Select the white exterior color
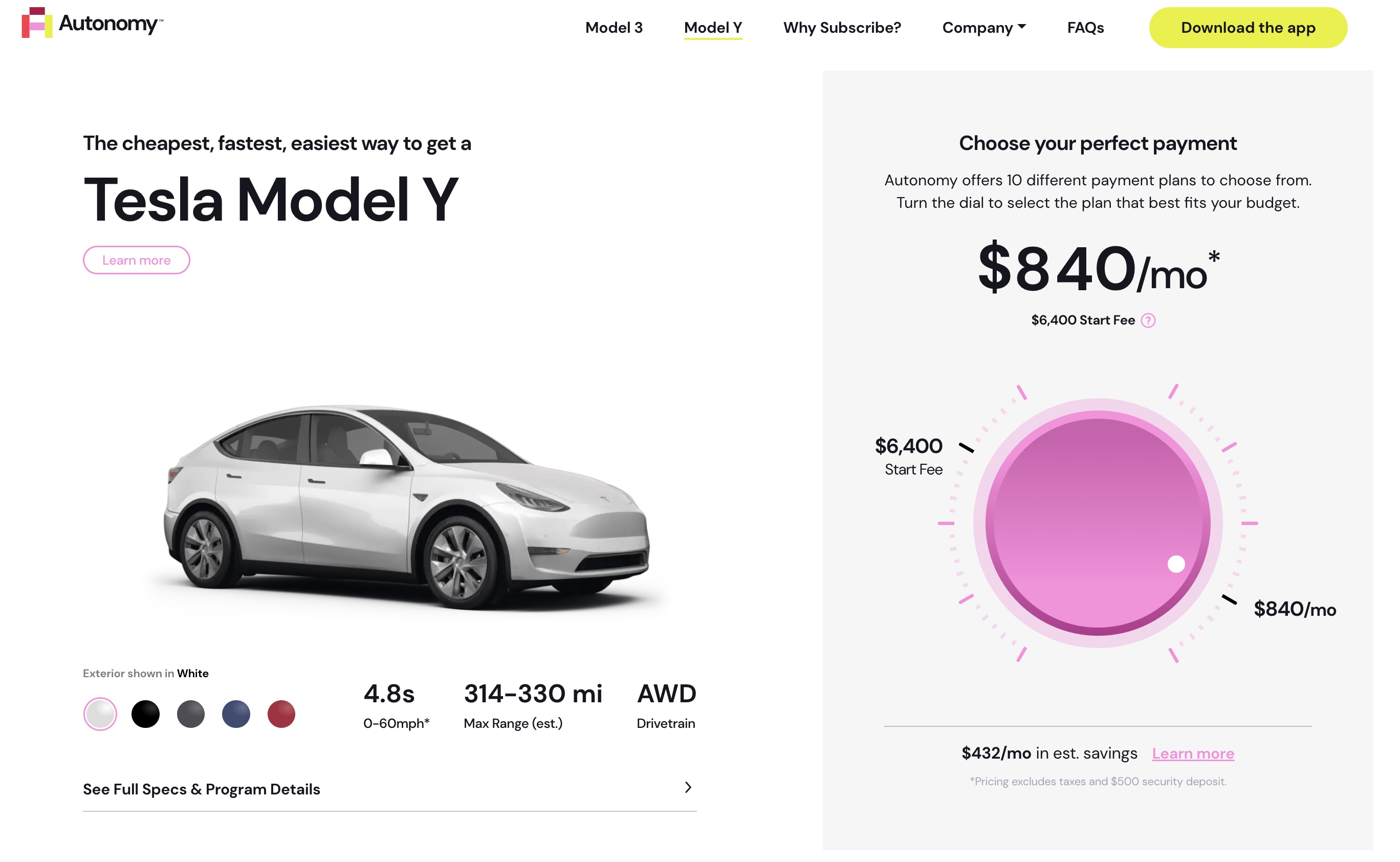This screenshot has width=1400, height=862. pos(100,714)
